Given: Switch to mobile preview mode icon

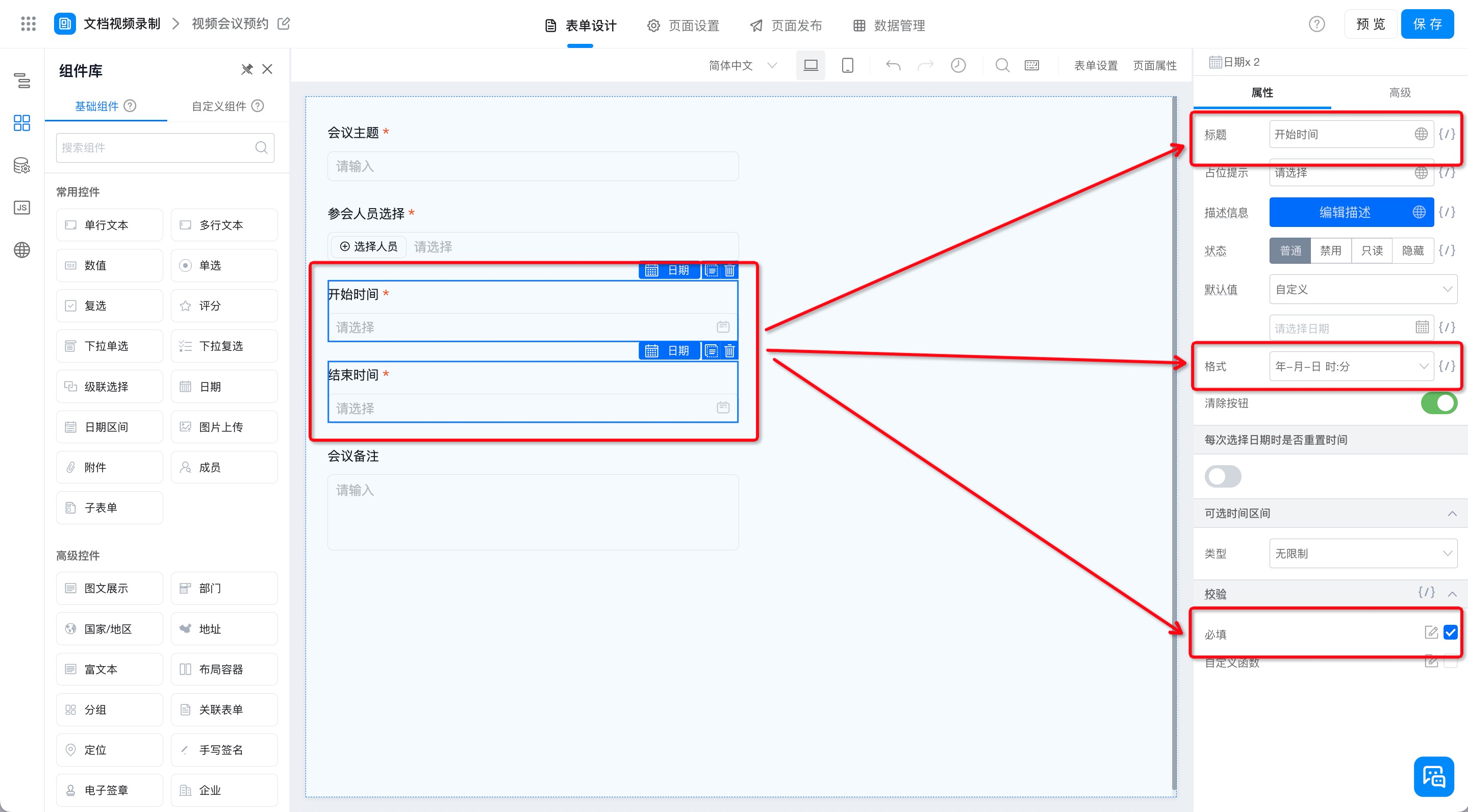Looking at the screenshot, I should (x=847, y=65).
